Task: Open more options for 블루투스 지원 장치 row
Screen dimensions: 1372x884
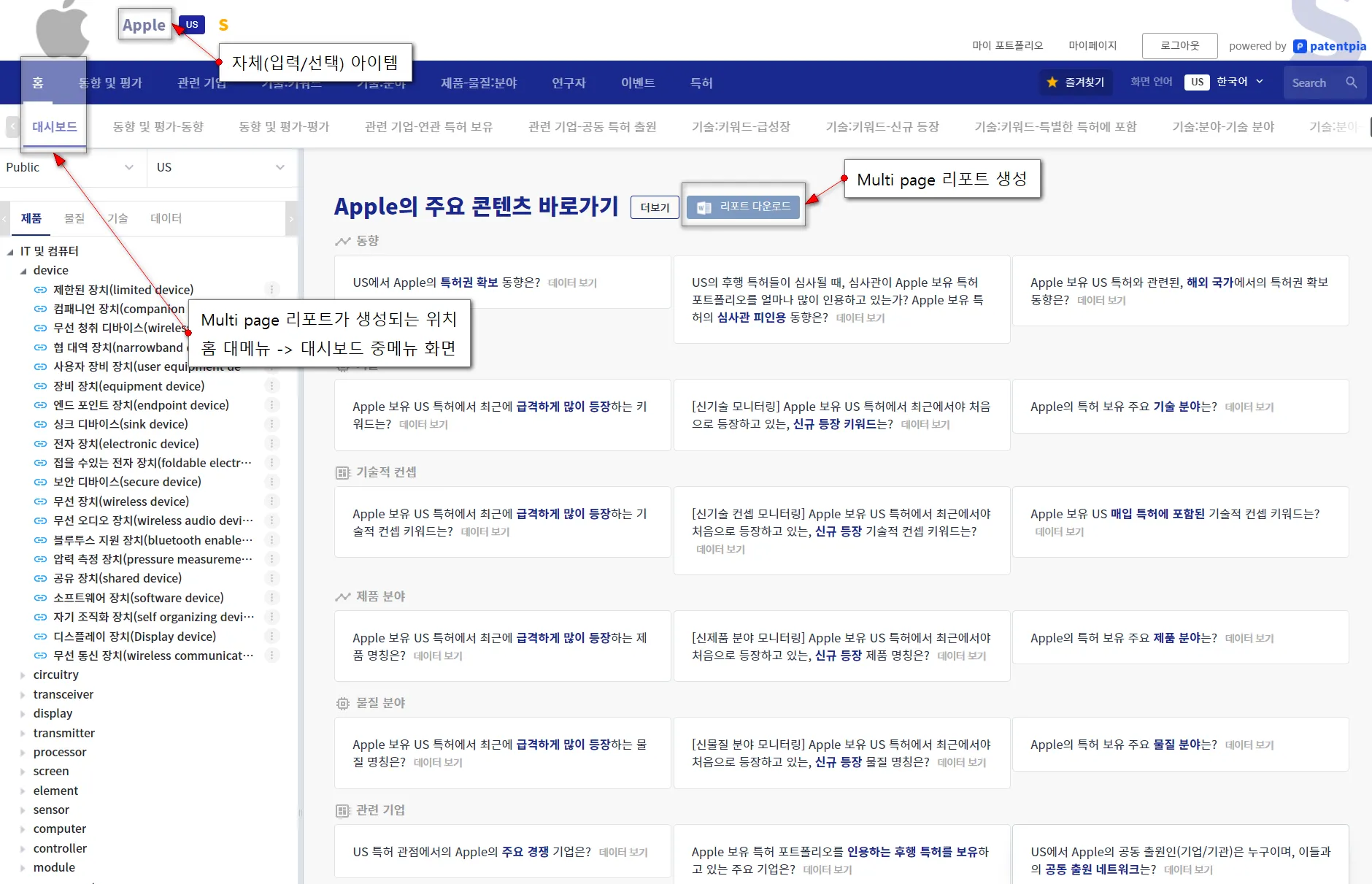Action: (x=271, y=540)
